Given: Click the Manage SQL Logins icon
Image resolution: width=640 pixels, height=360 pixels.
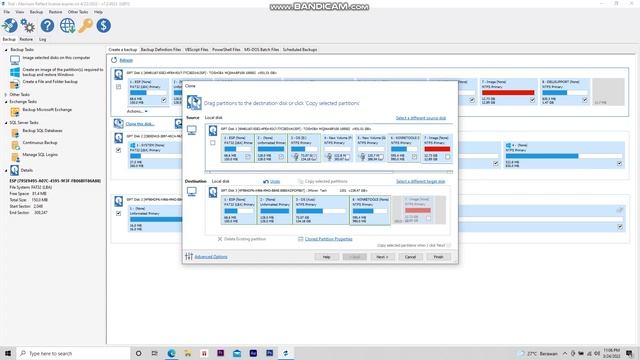Looking at the screenshot, I should [x=15, y=157].
